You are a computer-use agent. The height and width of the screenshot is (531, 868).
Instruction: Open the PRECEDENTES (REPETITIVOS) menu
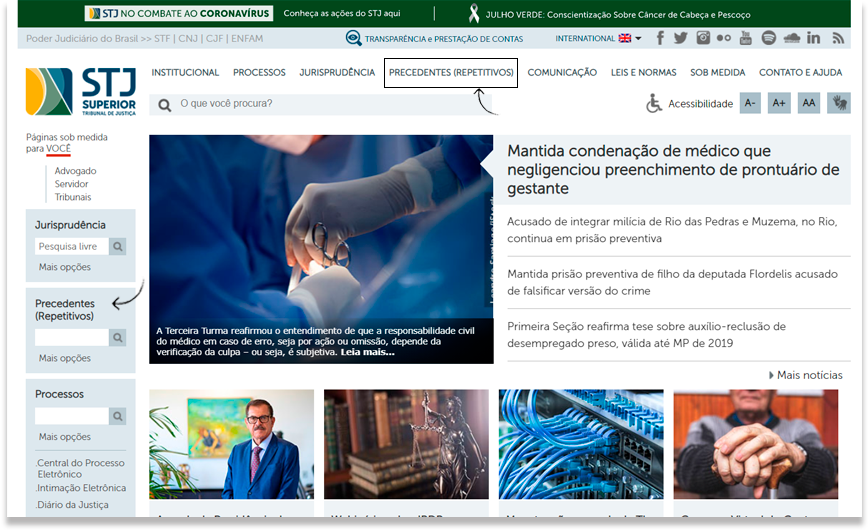(x=451, y=73)
